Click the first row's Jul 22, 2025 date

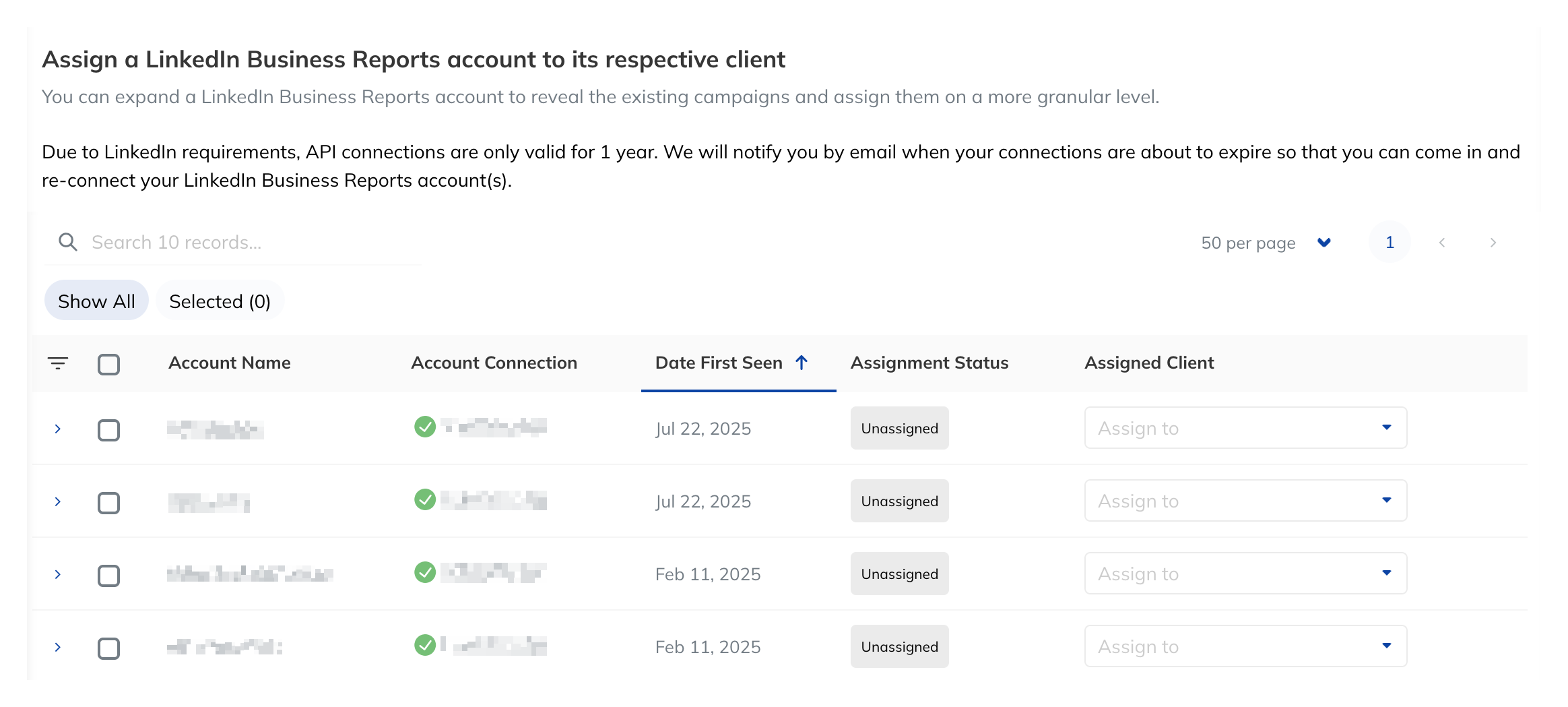[x=703, y=429]
